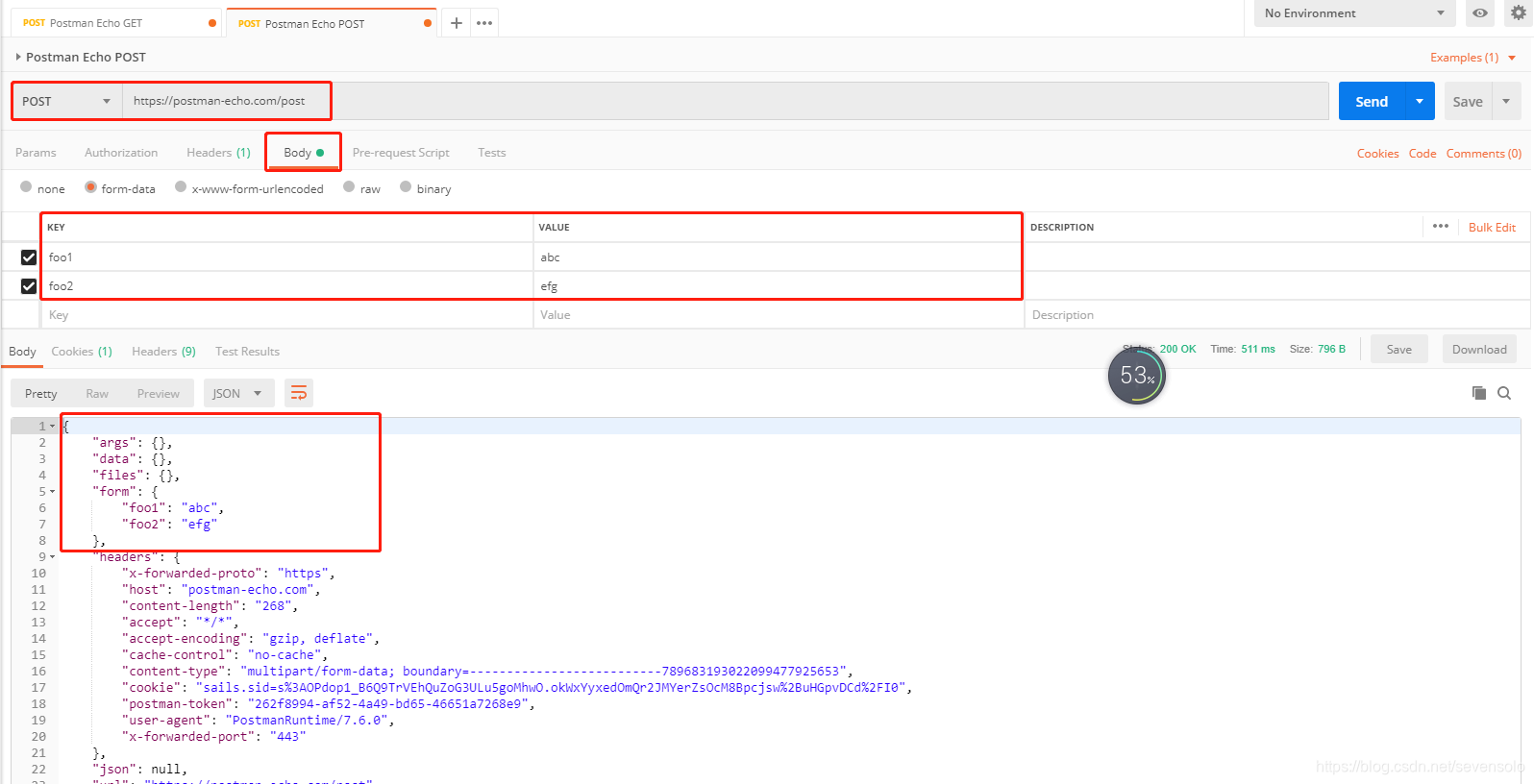Copy response body to clipboard
Viewport: 1534px width, 784px height.
coord(1479,393)
